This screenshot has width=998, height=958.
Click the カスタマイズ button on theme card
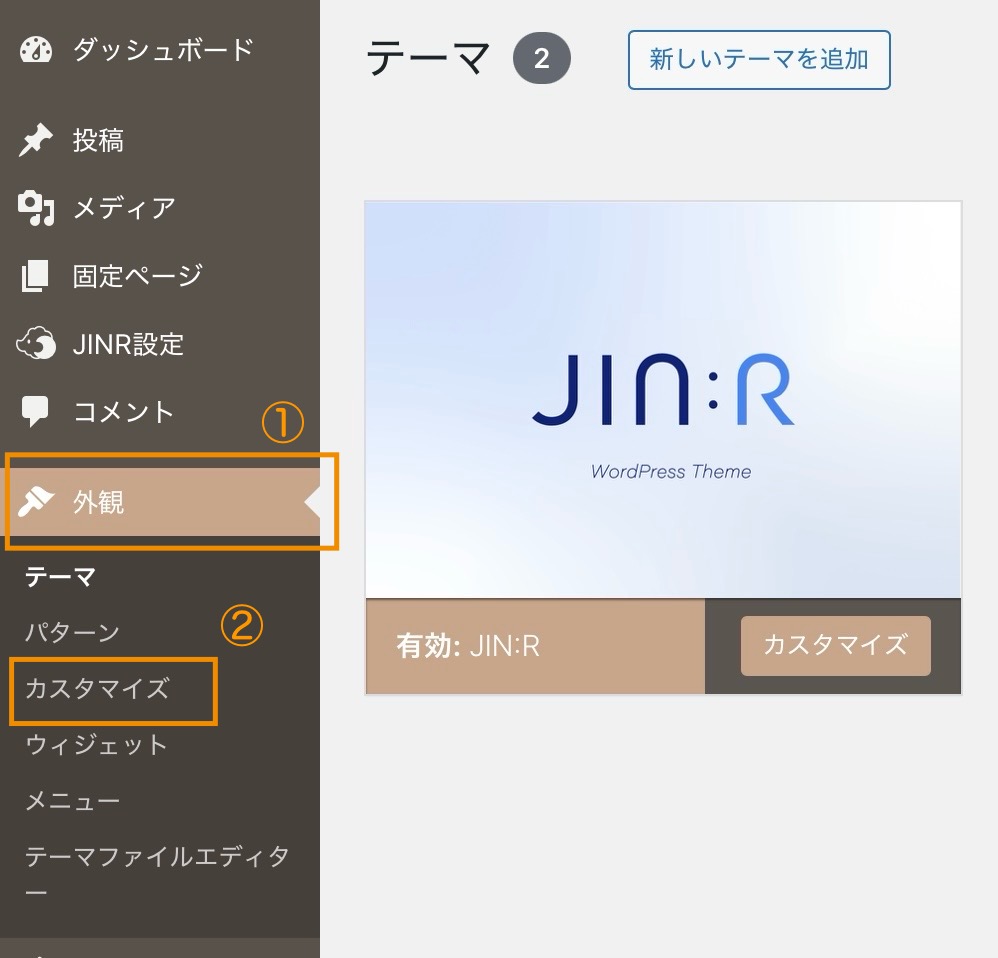pyautogui.click(x=836, y=645)
